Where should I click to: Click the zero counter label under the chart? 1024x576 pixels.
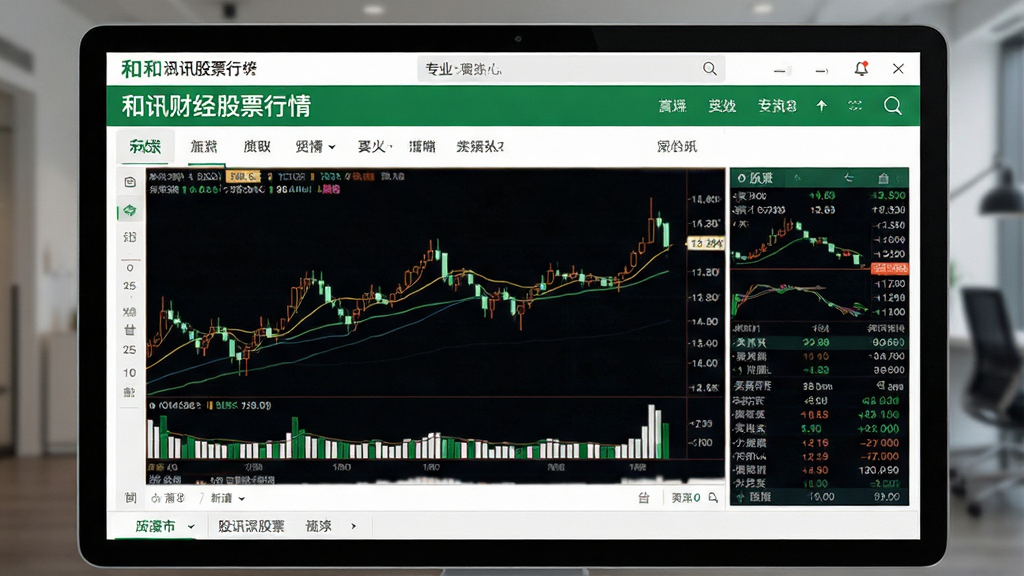(686, 498)
